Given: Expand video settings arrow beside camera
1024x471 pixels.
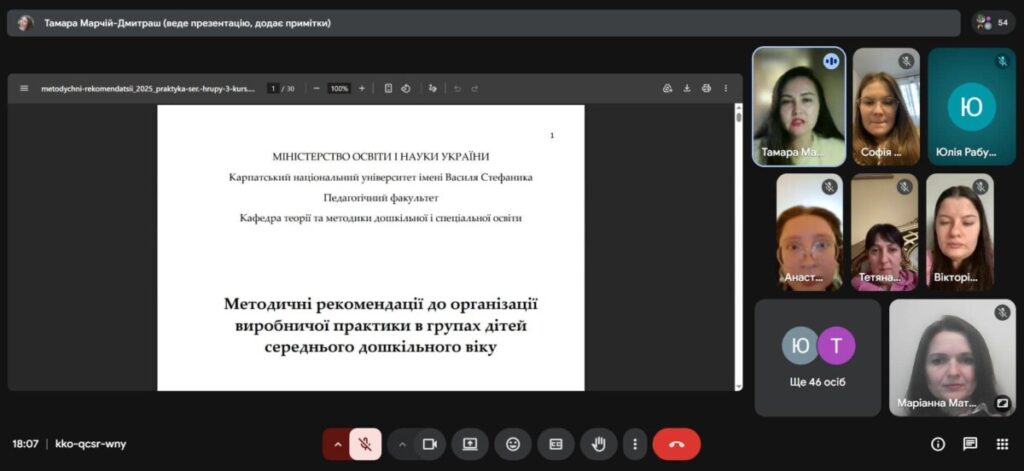Looking at the screenshot, I should coord(402,444).
